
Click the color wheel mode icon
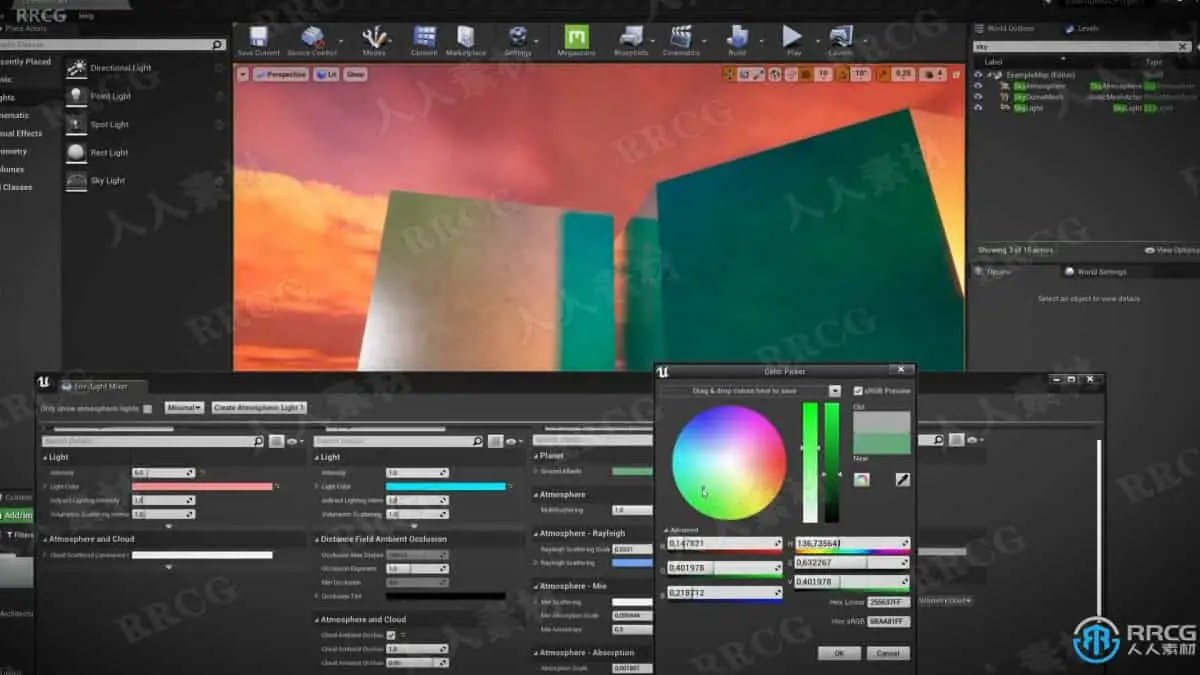tap(861, 479)
